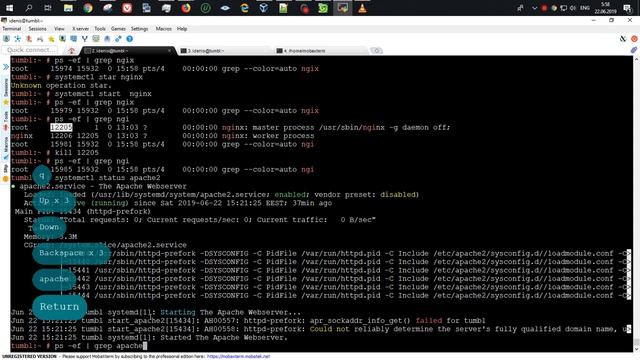Viewport: 640px width, 360px height.
Task: Open the new Session toolbar icon
Action: tap(7, 39)
